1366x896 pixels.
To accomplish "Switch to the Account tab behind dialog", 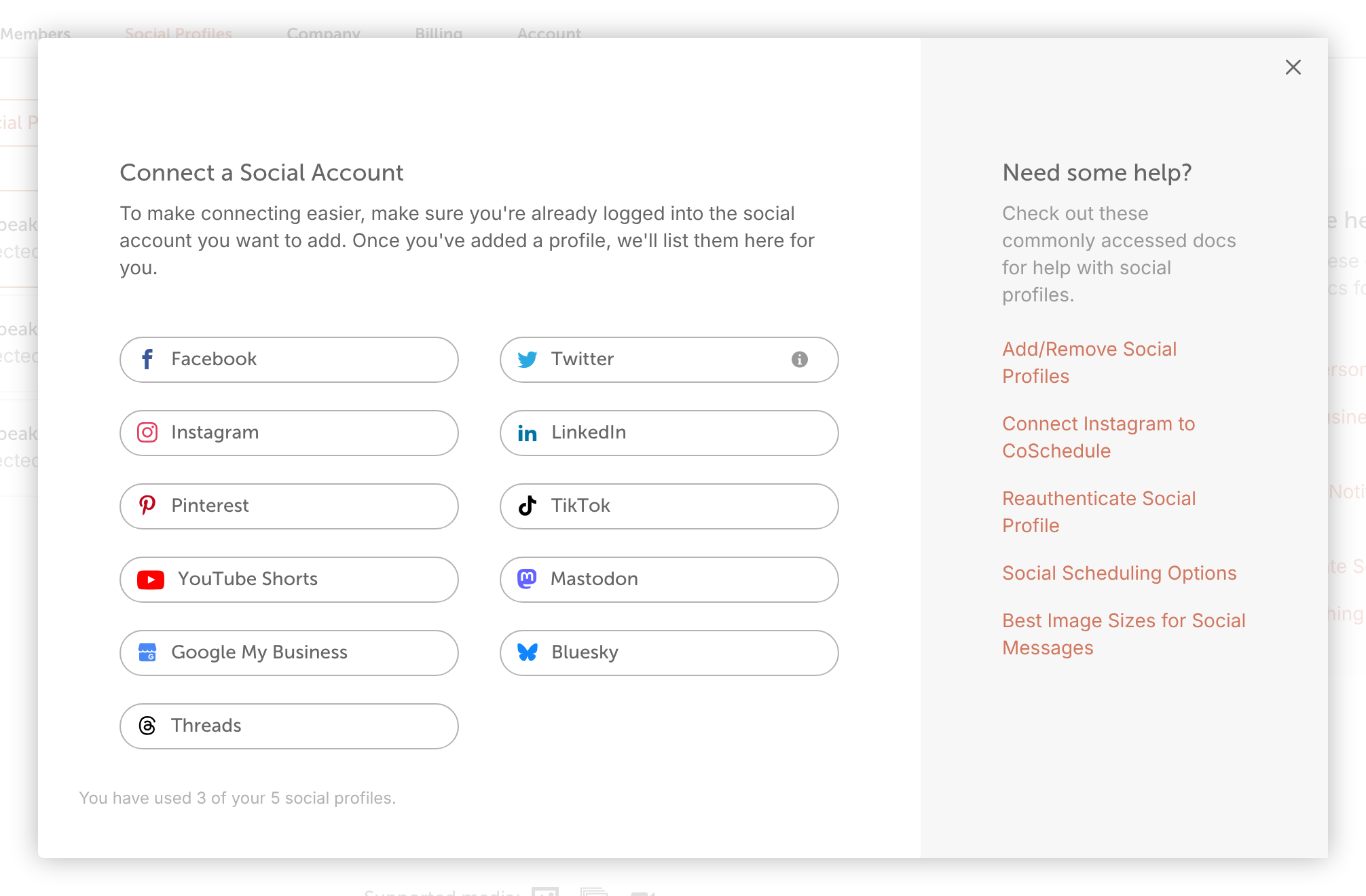I will coord(549,33).
